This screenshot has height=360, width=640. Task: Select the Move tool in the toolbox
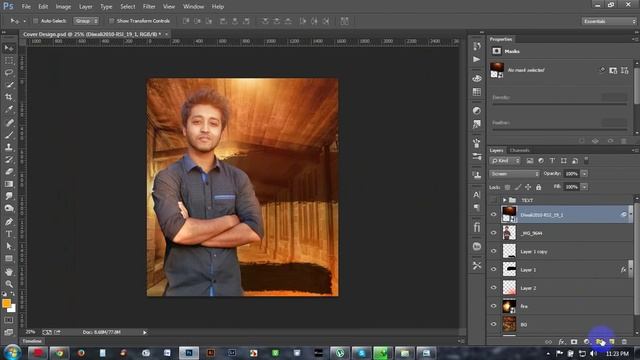(9, 48)
